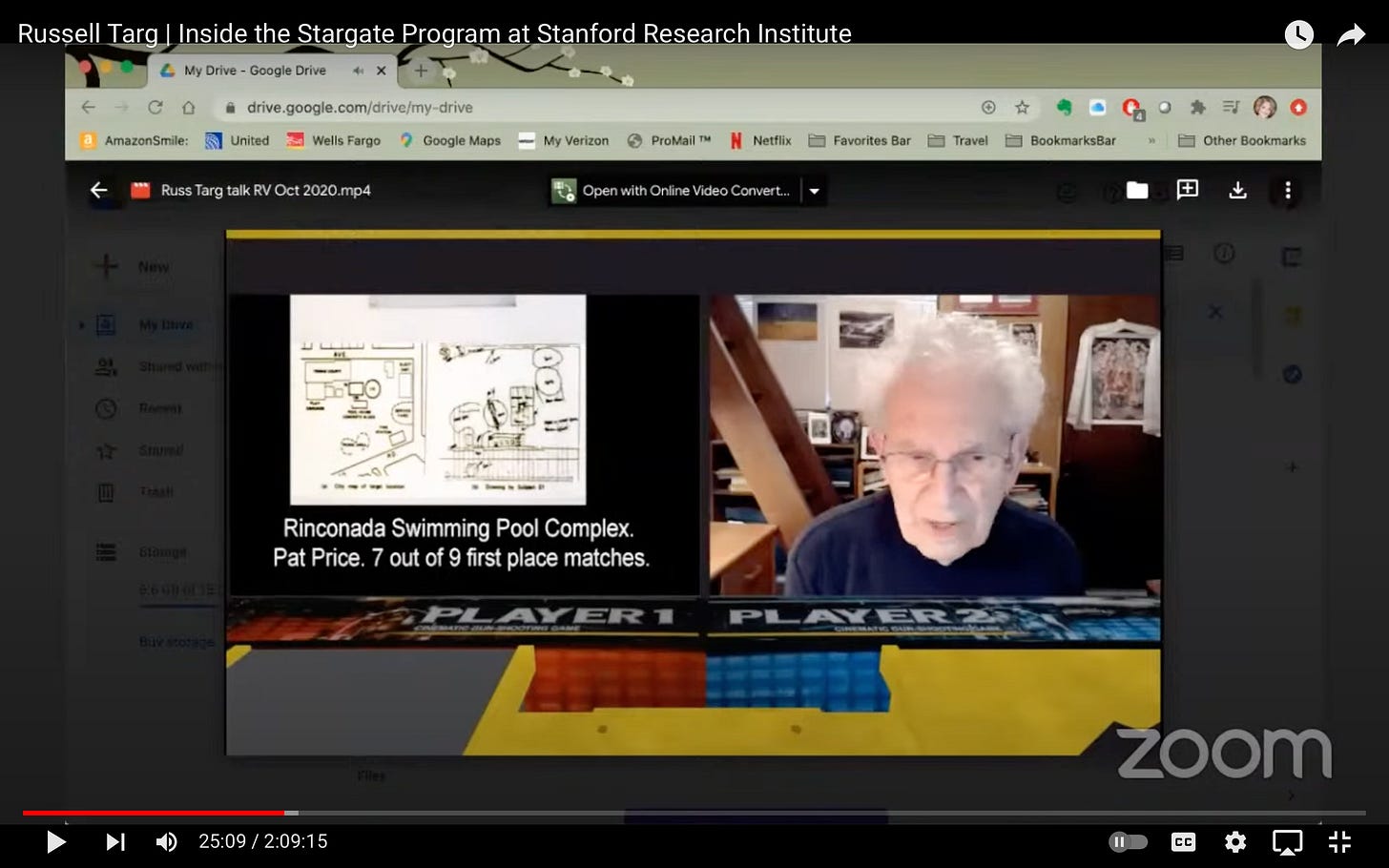Open Netflix bookmark
1389x868 pixels.
click(760, 140)
